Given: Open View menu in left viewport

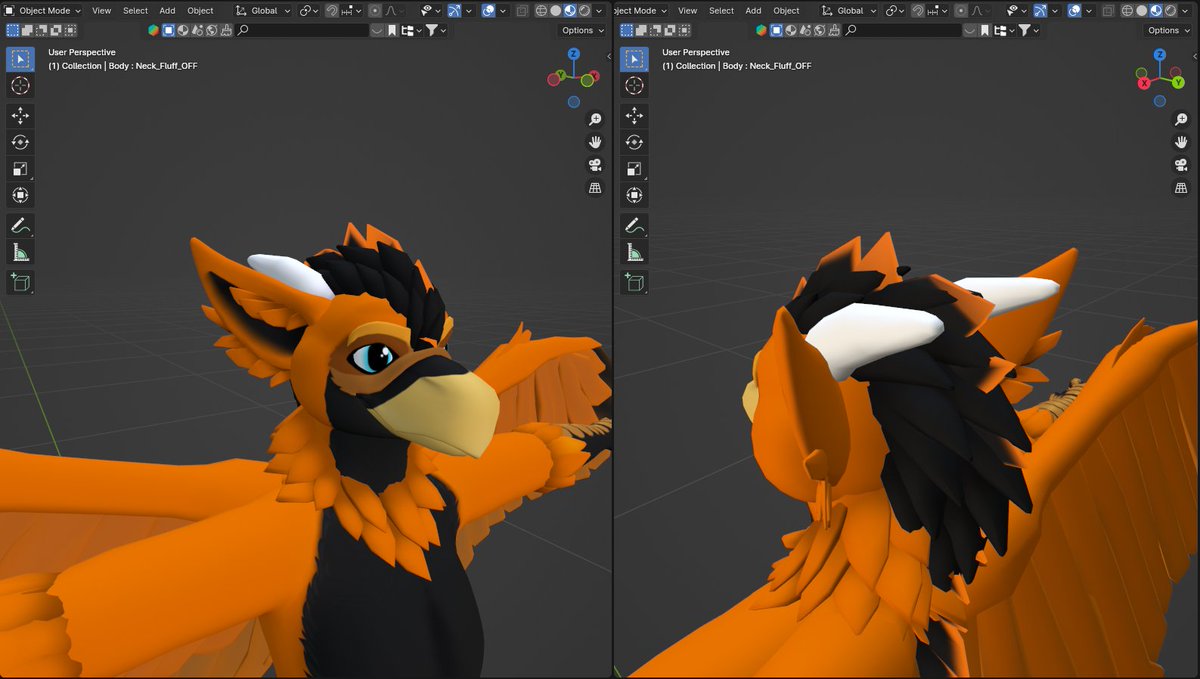Looking at the screenshot, I should tap(102, 10).
